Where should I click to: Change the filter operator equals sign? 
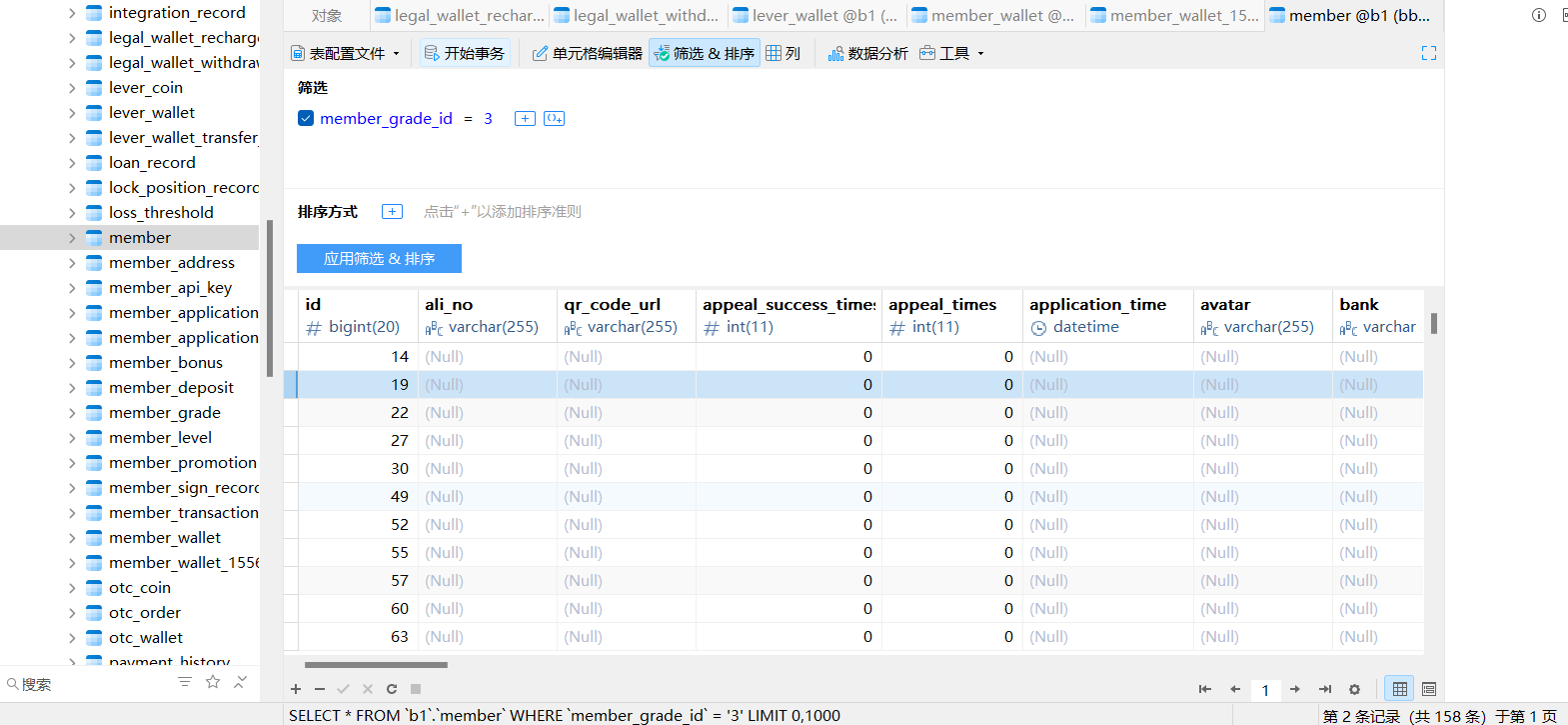[468, 118]
